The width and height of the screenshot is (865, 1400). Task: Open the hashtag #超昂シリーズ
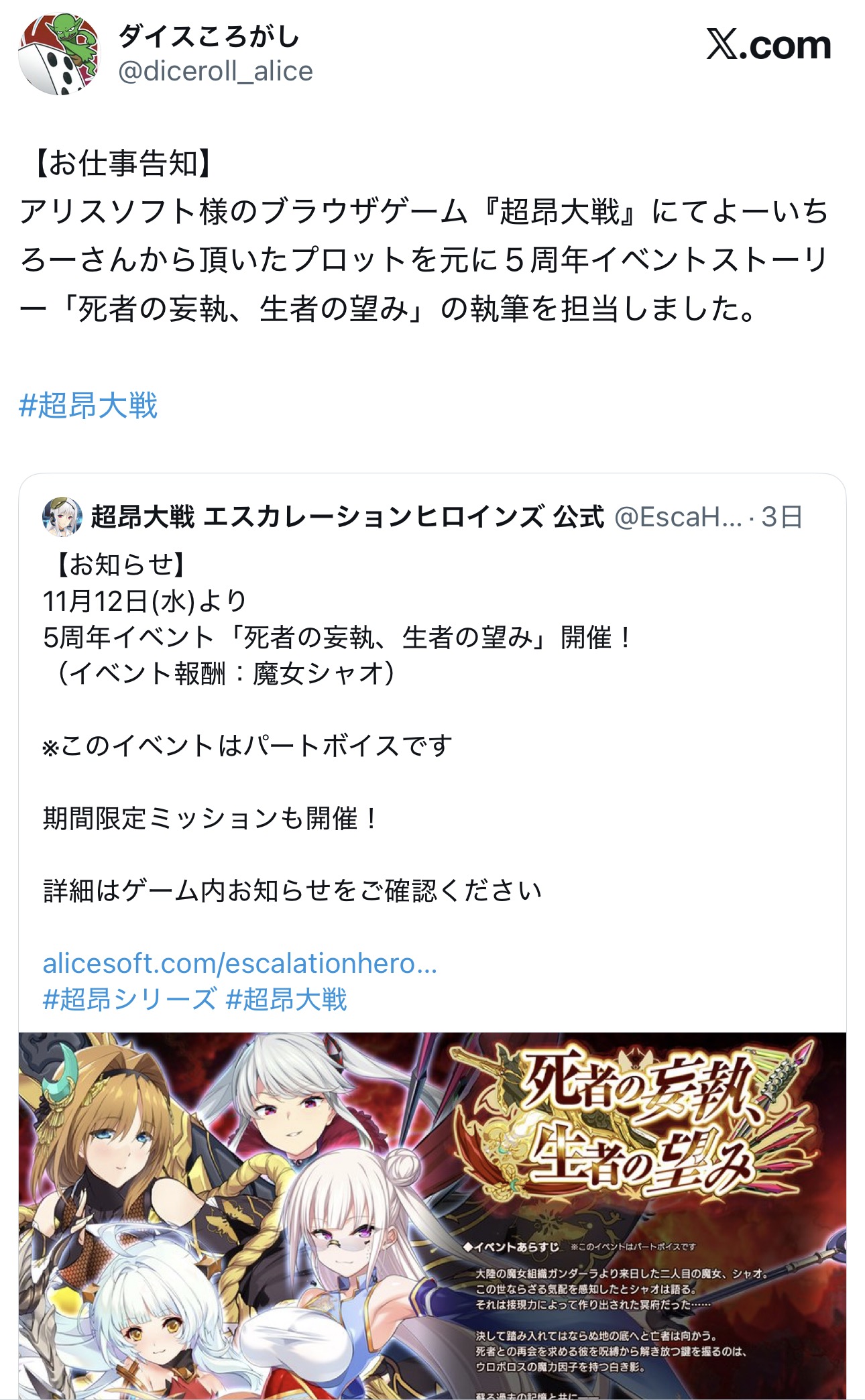129,999
